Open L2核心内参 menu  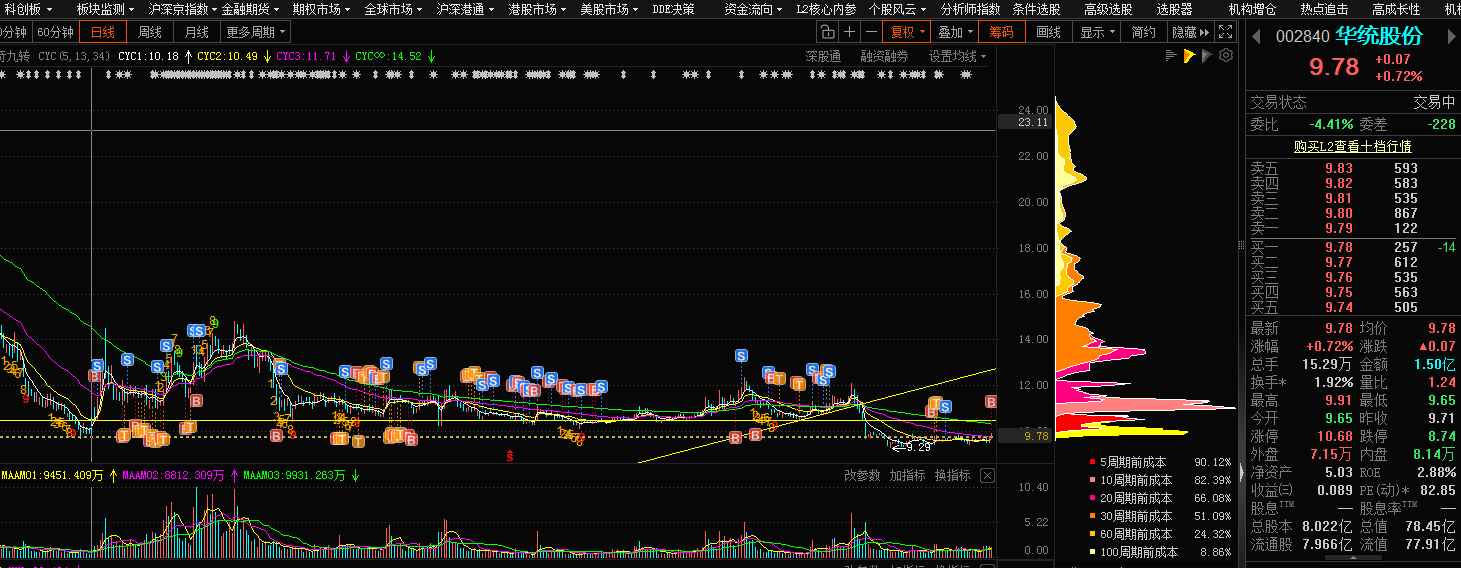(826, 9)
